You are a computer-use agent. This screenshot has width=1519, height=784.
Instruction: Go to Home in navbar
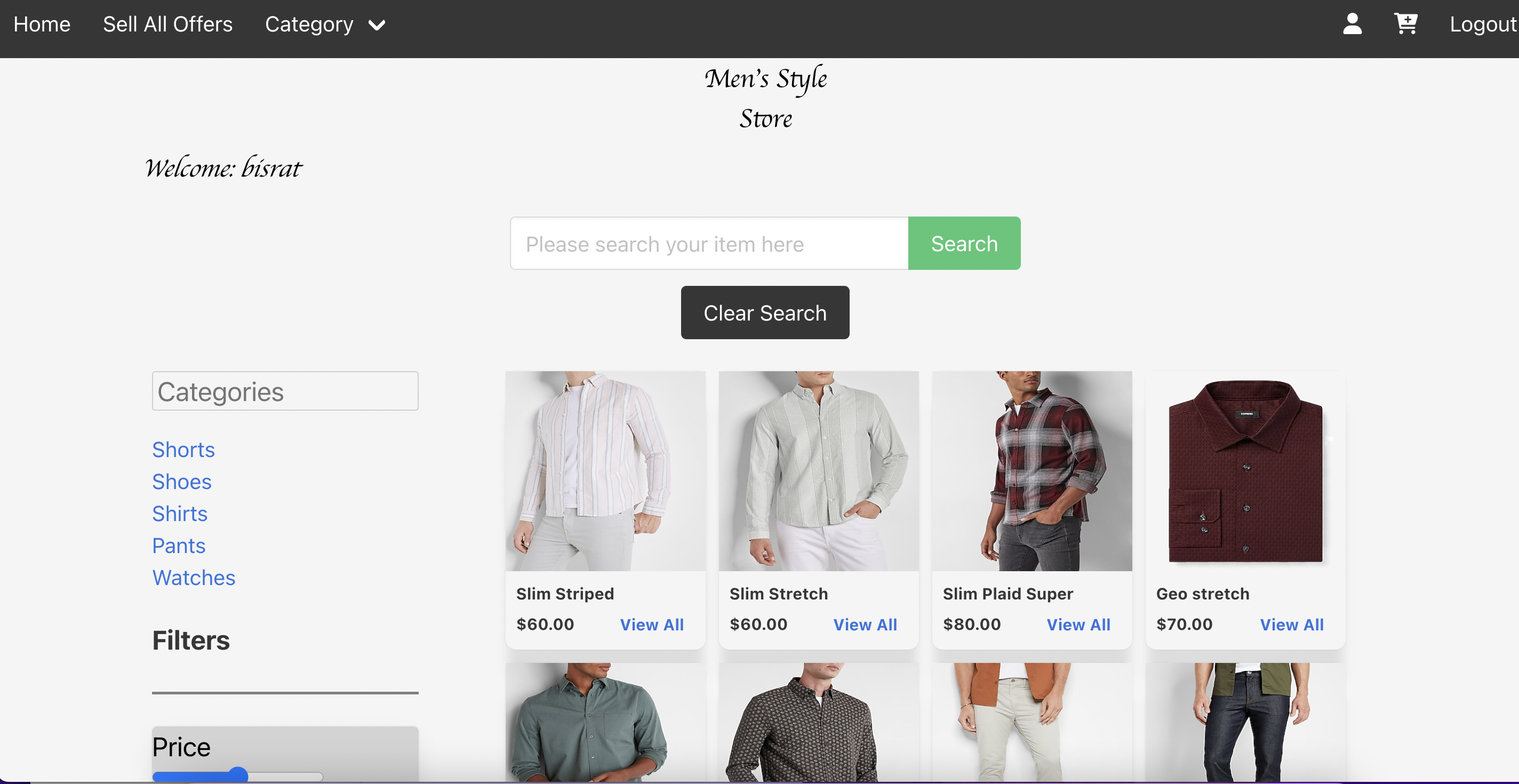(42, 24)
